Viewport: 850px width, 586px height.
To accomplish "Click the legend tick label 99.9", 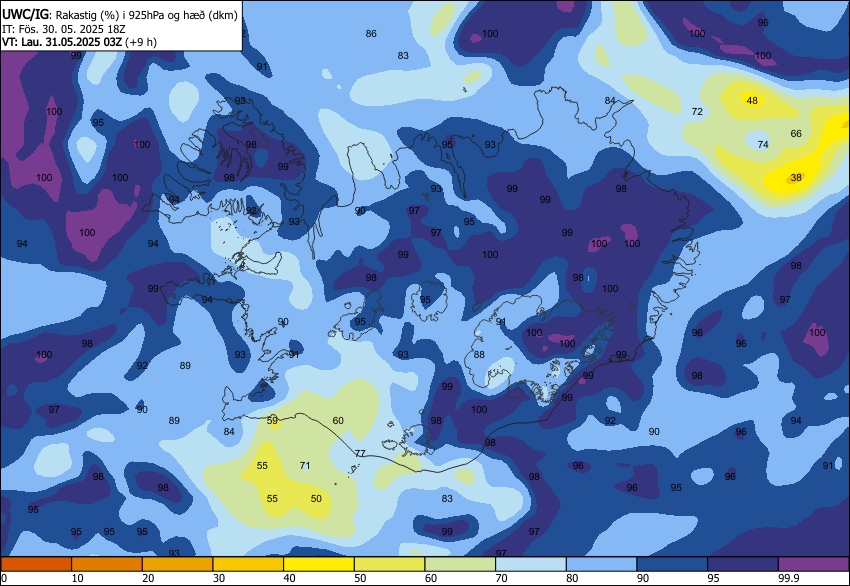I will pyautogui.click(x=789, y=578).
